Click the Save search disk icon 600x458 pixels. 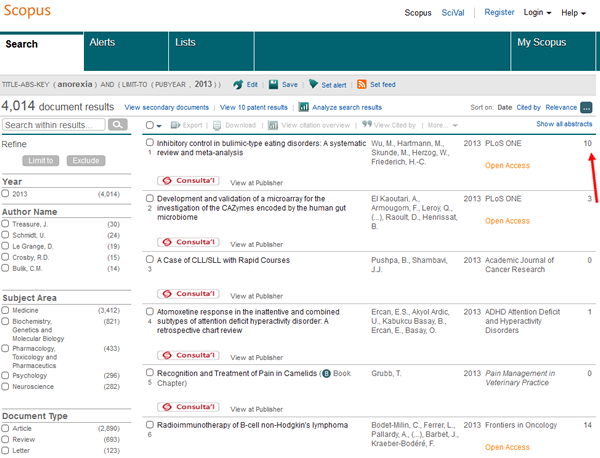tap(275, 86)
